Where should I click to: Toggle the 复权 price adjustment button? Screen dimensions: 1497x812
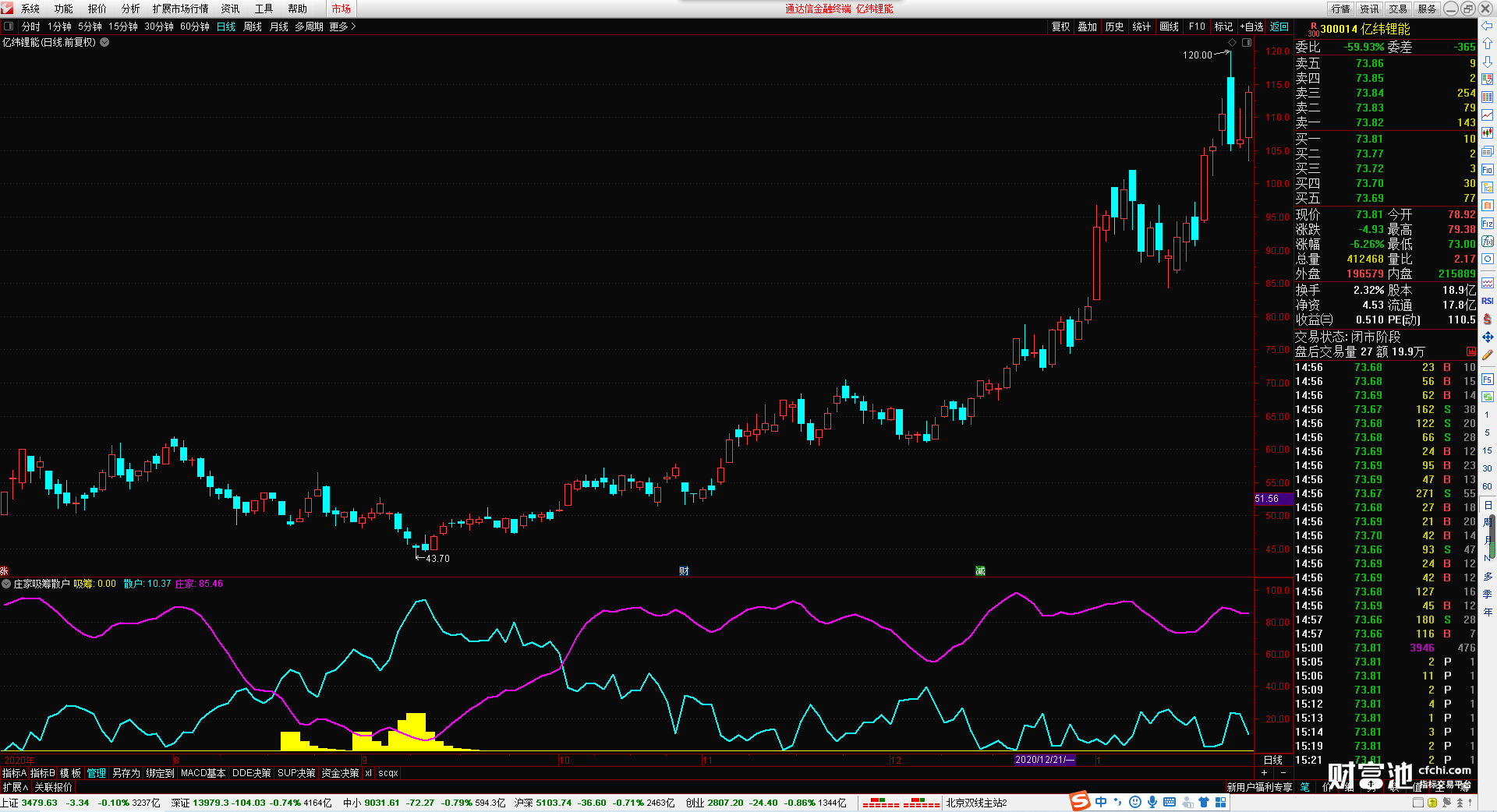click(x=1061, y=26)
